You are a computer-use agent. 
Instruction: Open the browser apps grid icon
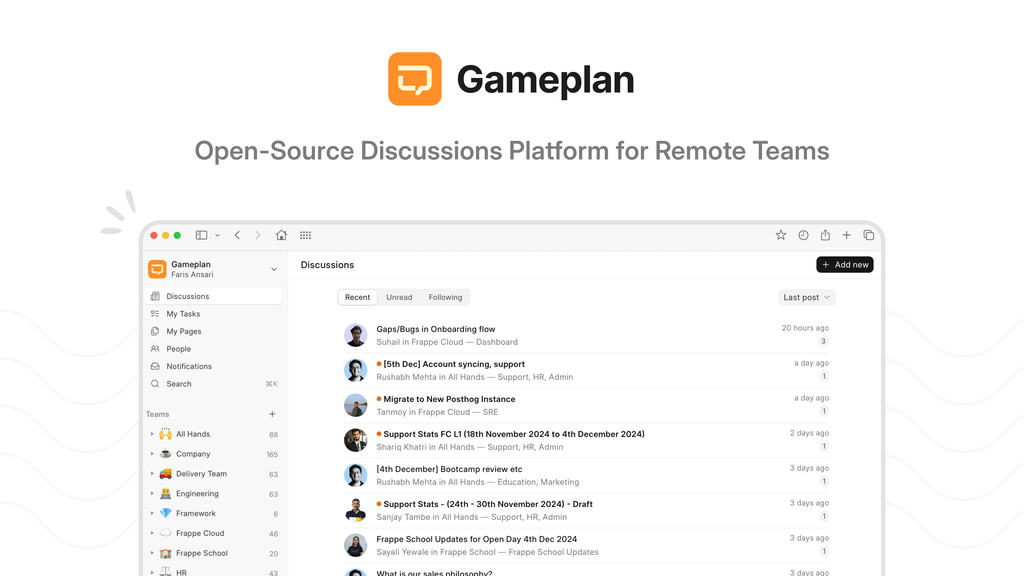305,235
